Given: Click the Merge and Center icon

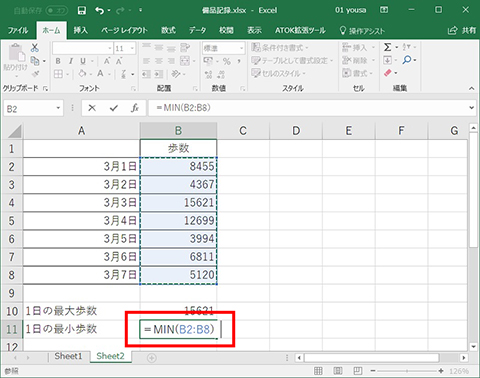Looking at the screenshot, I should [x=185, y=61].
